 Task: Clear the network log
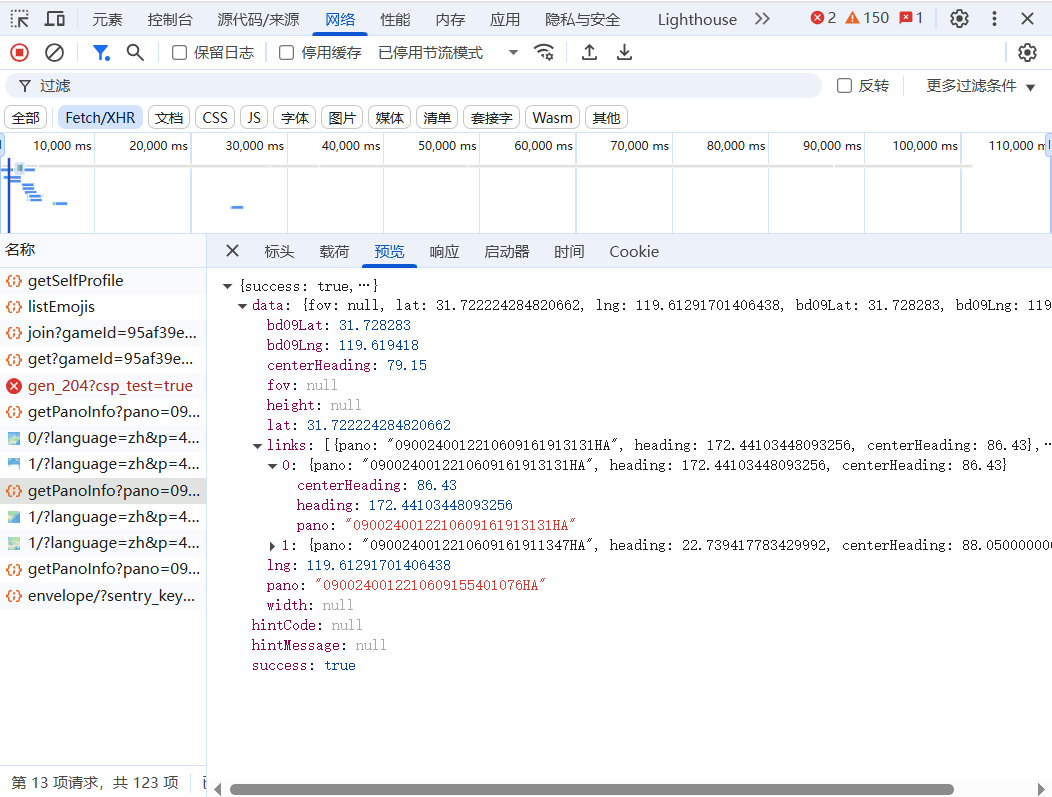[55, 53]
